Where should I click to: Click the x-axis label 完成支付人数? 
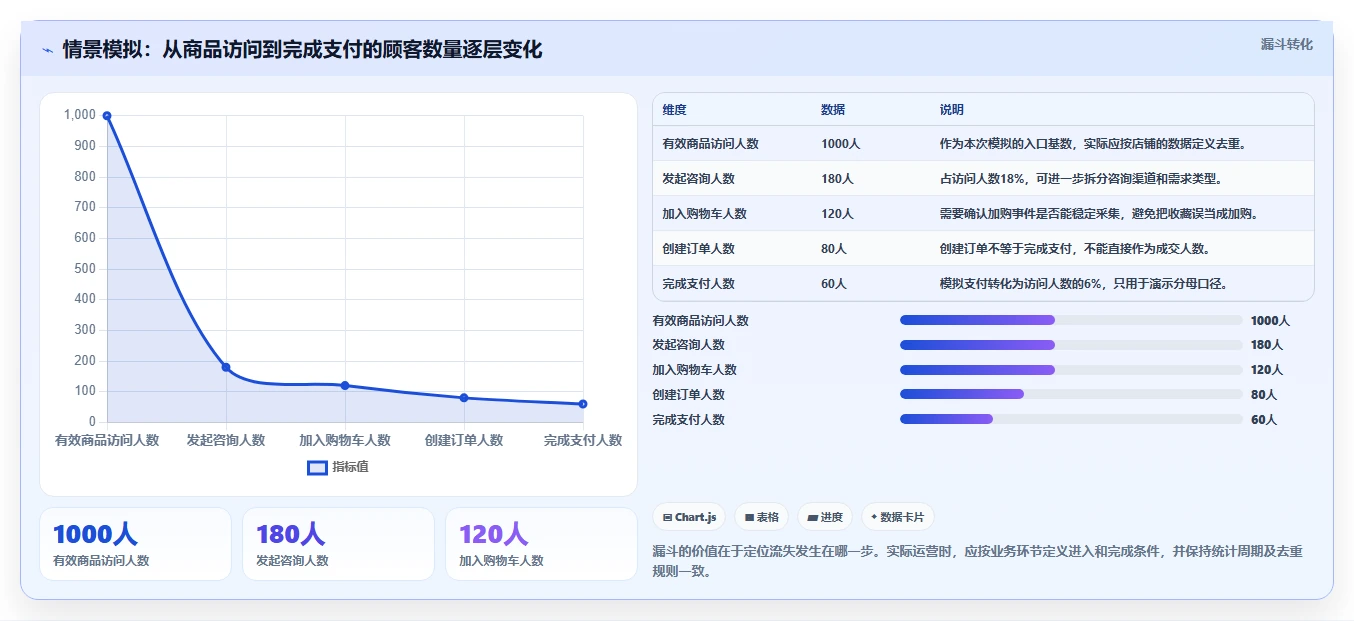click(583, 440)
